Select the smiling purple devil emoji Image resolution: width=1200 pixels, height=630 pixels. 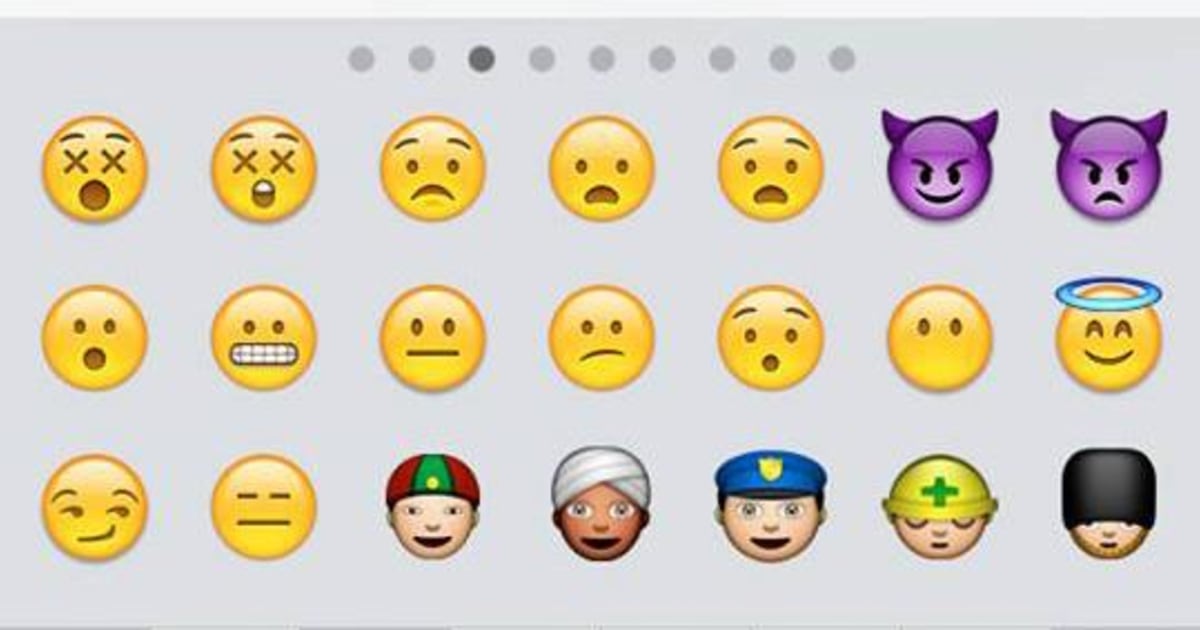(940, 166)
